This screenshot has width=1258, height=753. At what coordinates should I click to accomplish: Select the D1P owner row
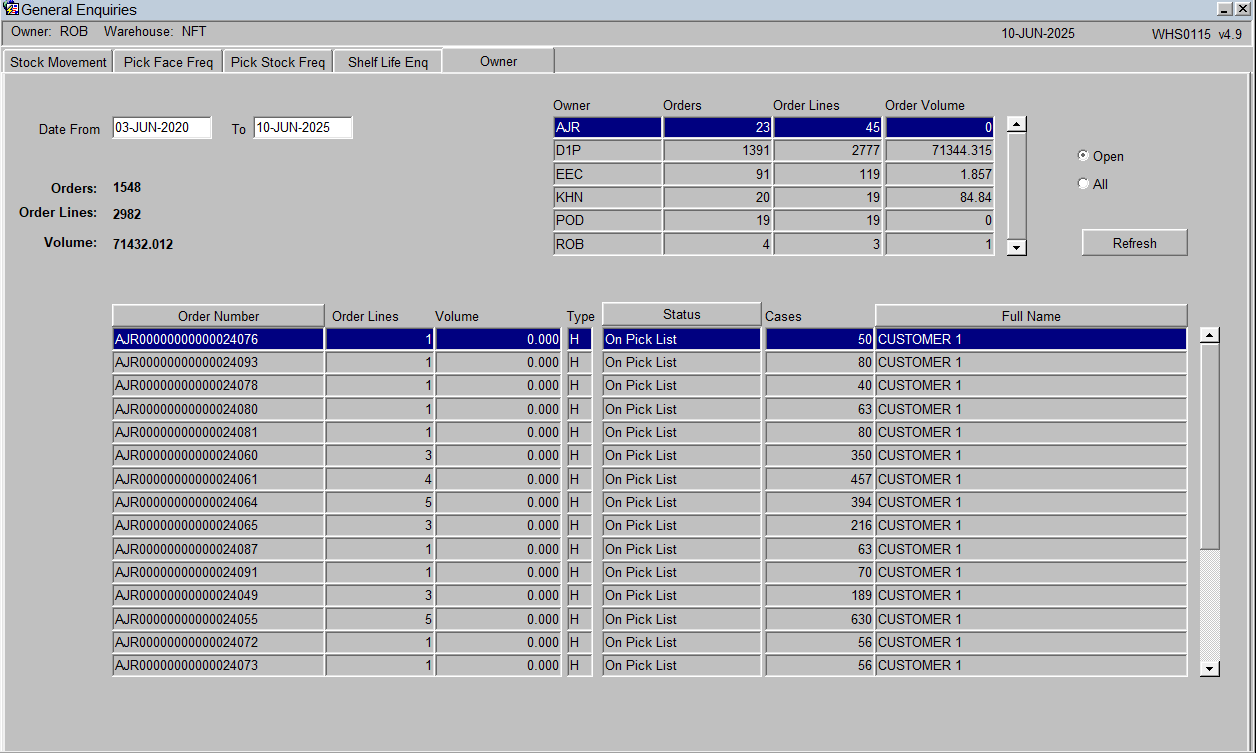[773, 151]
